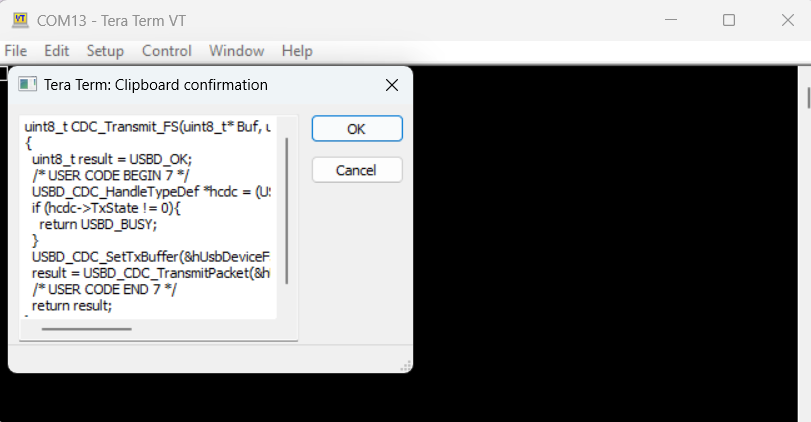This screenshot has height=422, width=811.
Task: Cancel the clipboard confirmation
Action: tap(357, 170)
